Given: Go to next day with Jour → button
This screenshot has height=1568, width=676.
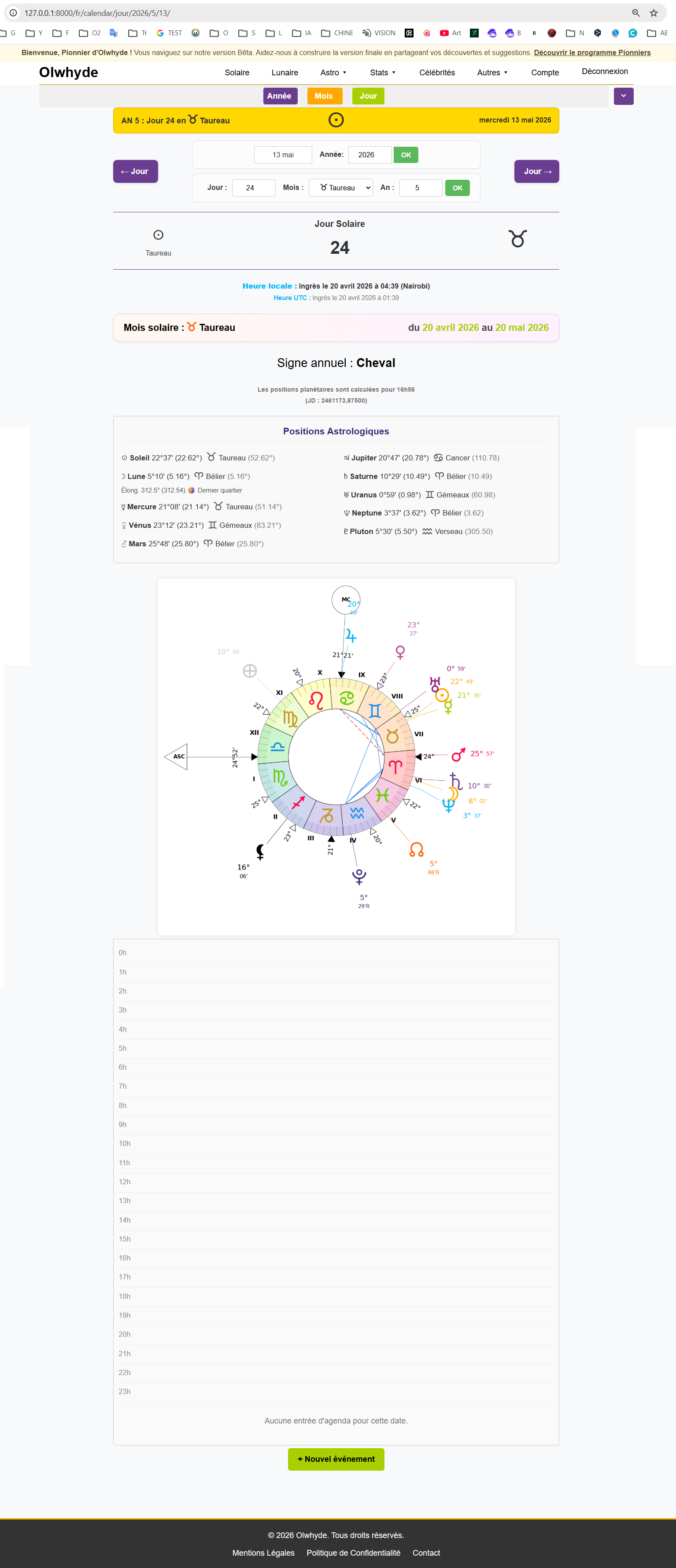Looking at the screenshot, I should click(537, 171).
